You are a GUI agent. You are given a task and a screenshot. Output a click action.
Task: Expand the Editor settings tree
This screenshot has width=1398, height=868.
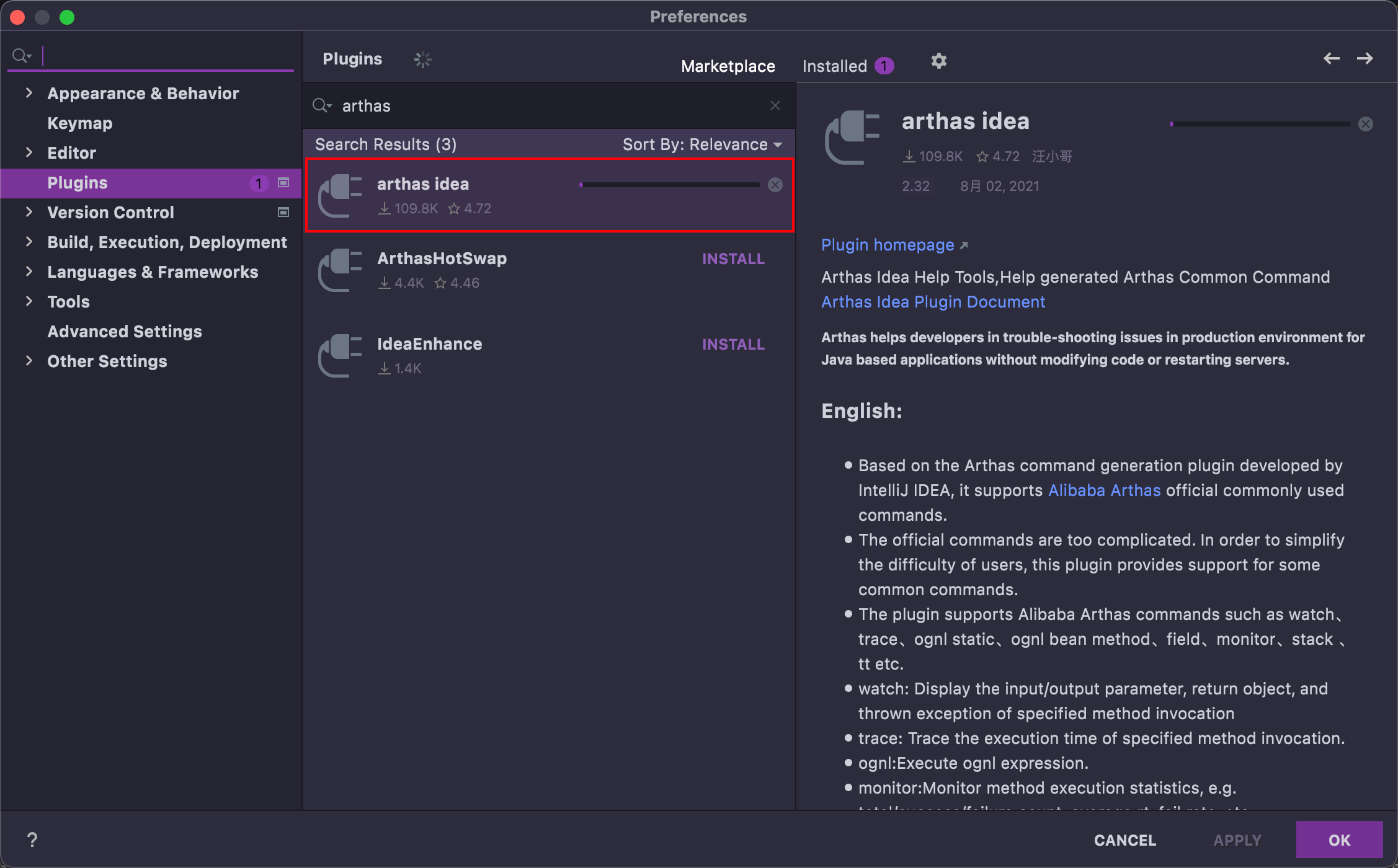click(x=29, y=153)
